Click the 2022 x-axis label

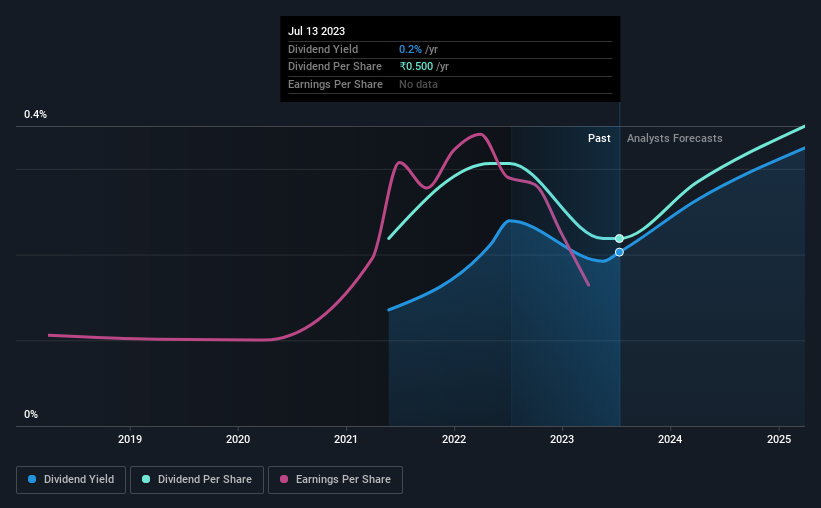pos(454,439)
